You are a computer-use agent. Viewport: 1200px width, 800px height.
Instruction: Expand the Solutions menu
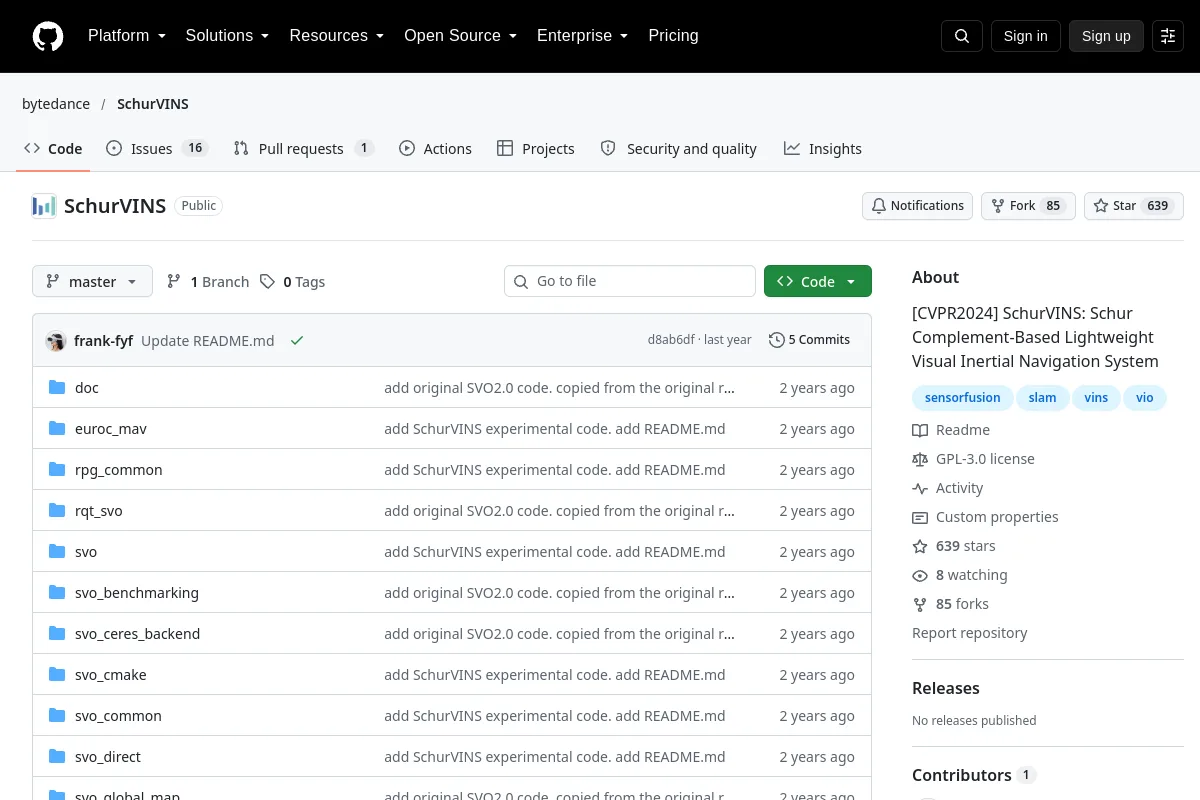coord(227,36)
